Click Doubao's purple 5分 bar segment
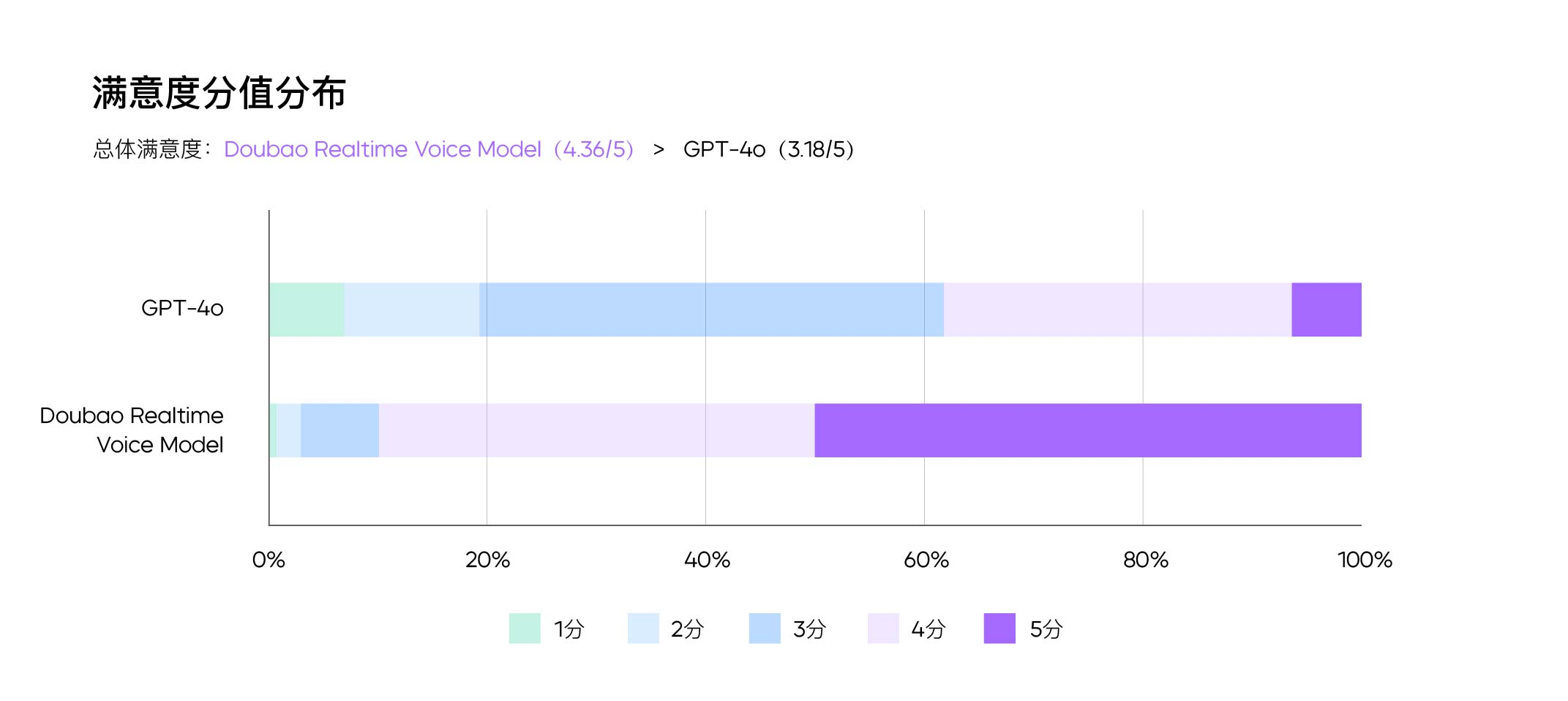The height and width of the screenshot is (701, 1568). [1087, 430]
